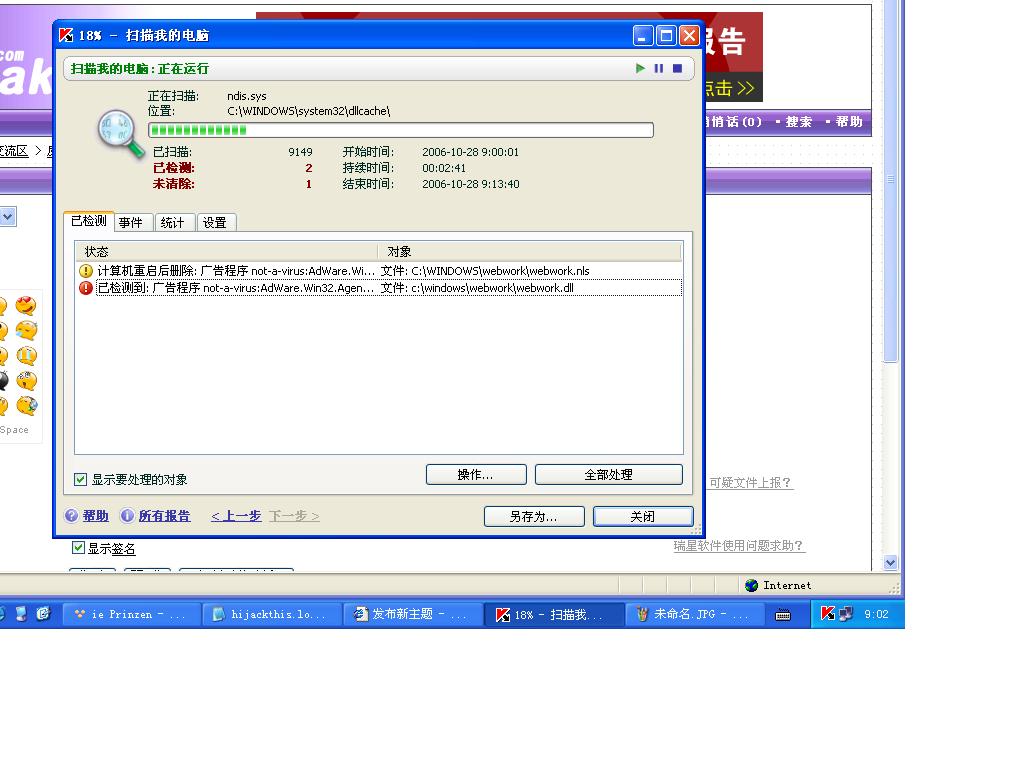
Task: Click the help question mark icon
Action: pos(71,516)
